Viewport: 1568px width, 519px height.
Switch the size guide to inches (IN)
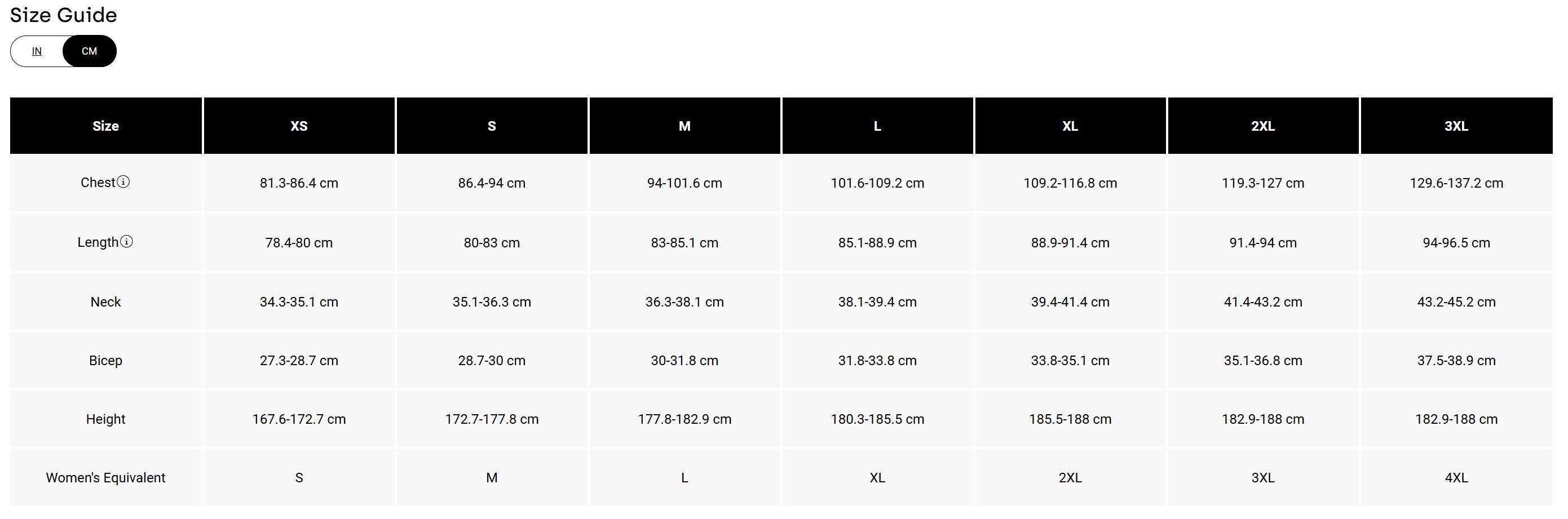tap(37, 51)
